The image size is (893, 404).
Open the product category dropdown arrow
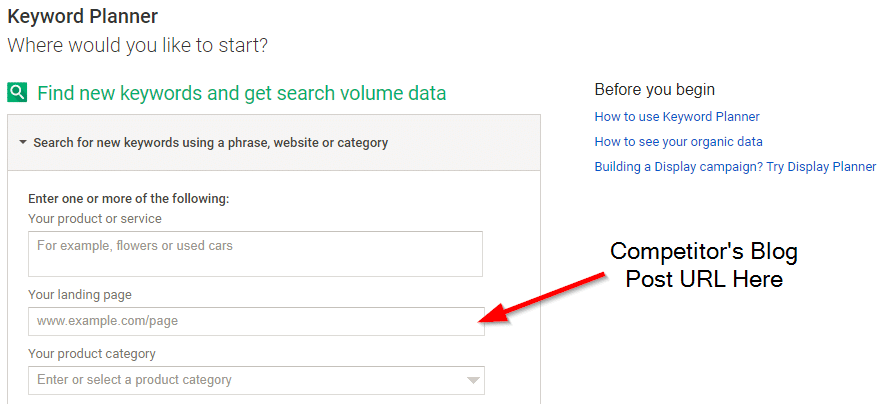[x=473, y=381]
